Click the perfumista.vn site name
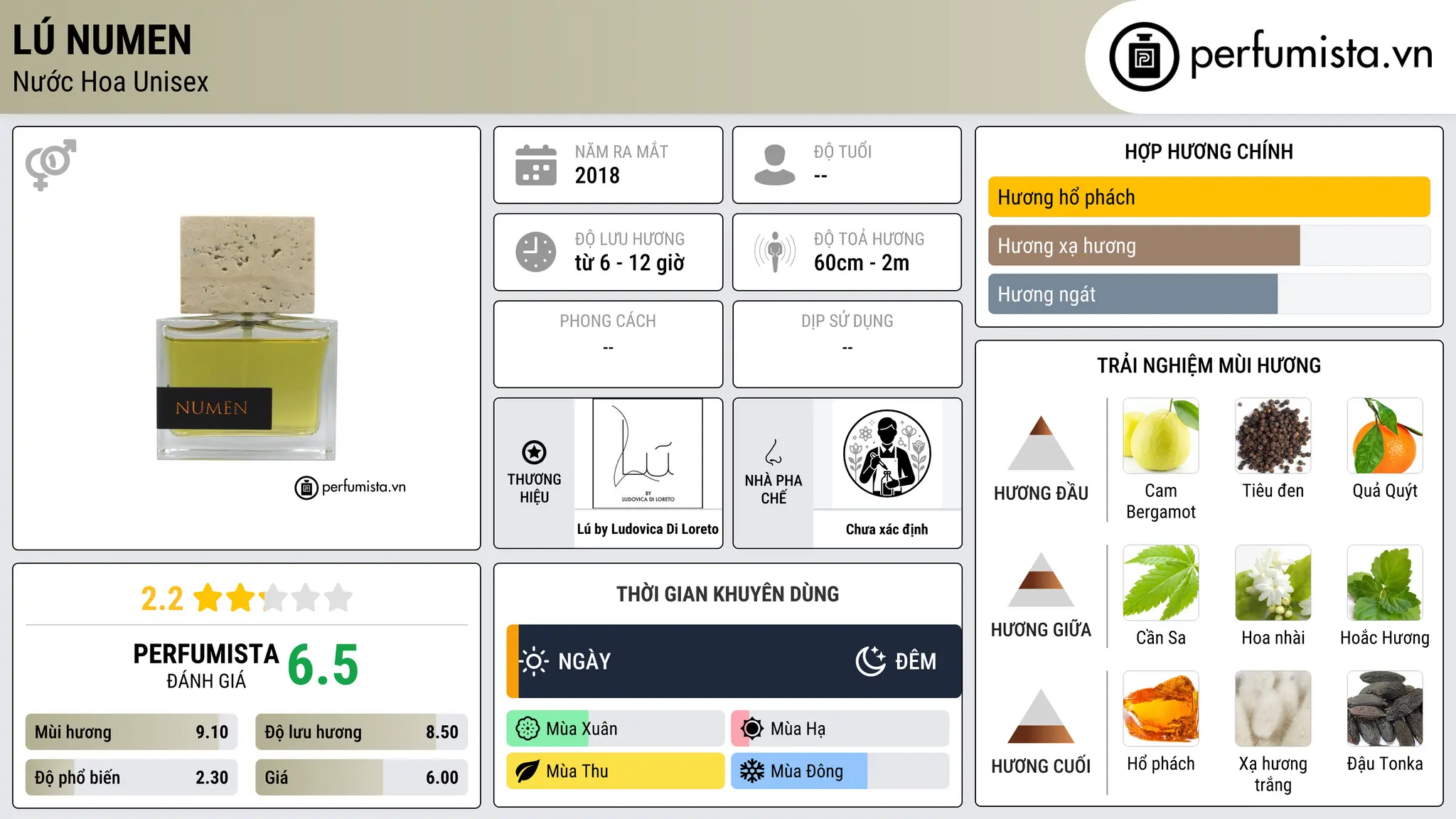1456x819 pixels. point(1312,54)
